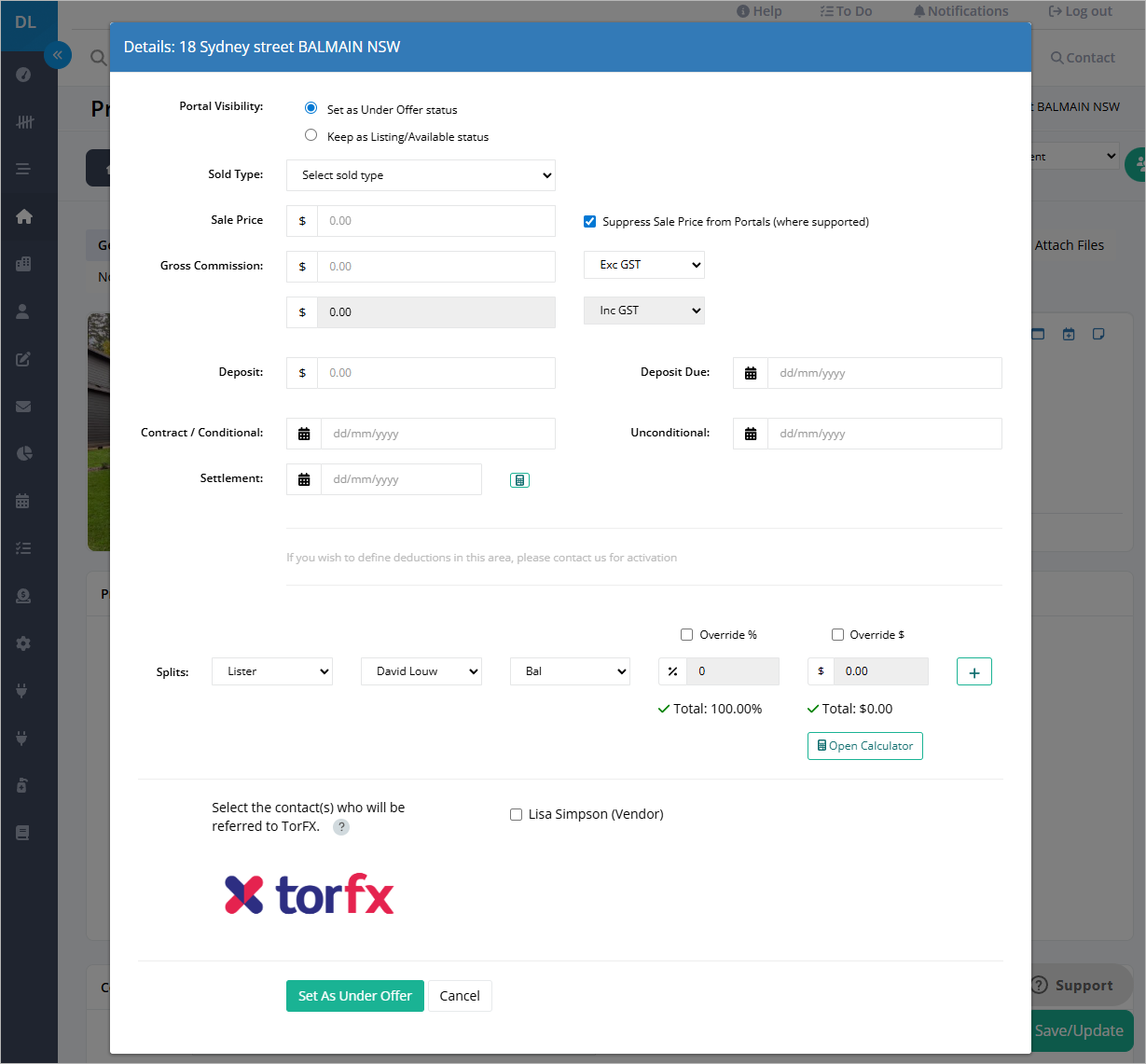Viewport: 1146px width, 1064px height.
Task: Click the Deposit Due calendar icon
Action: (751, 373)
